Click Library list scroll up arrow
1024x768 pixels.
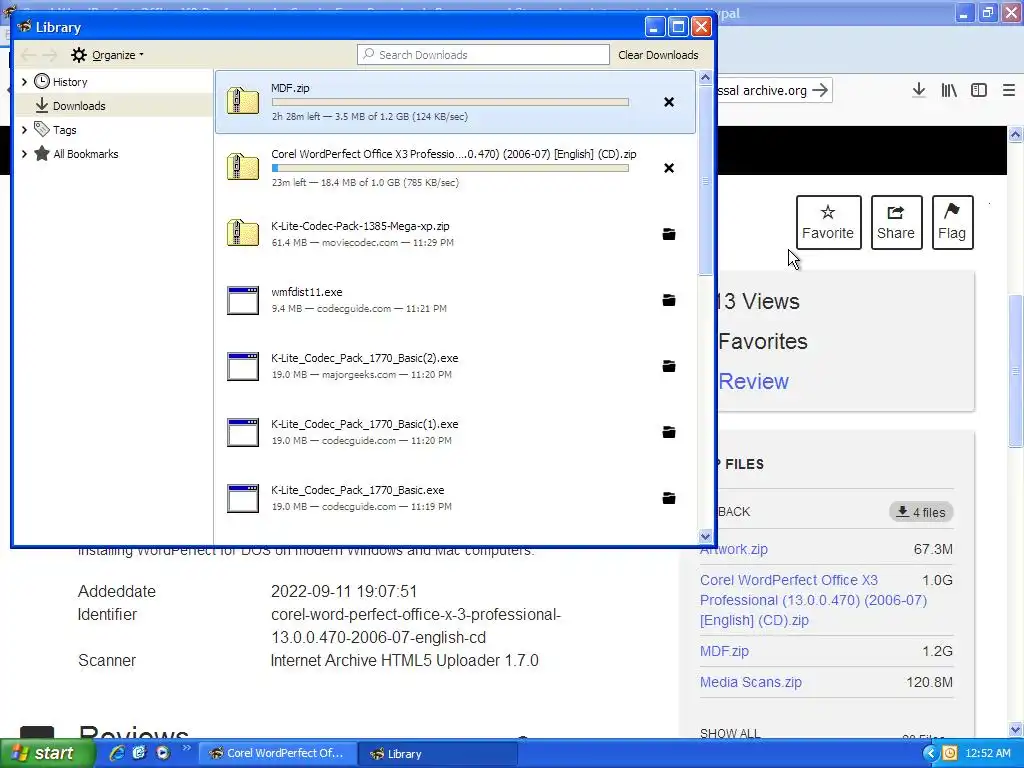click(705, 78)
